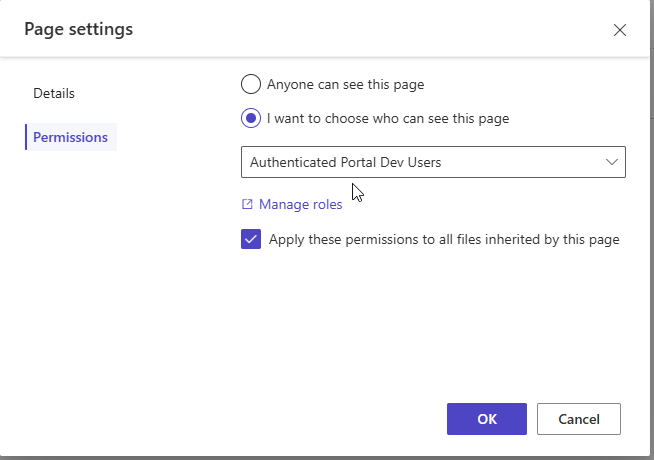Select the 'I want to choose' radio button
654x460 pixels.
pyautogui.click(x=251, y=118)
